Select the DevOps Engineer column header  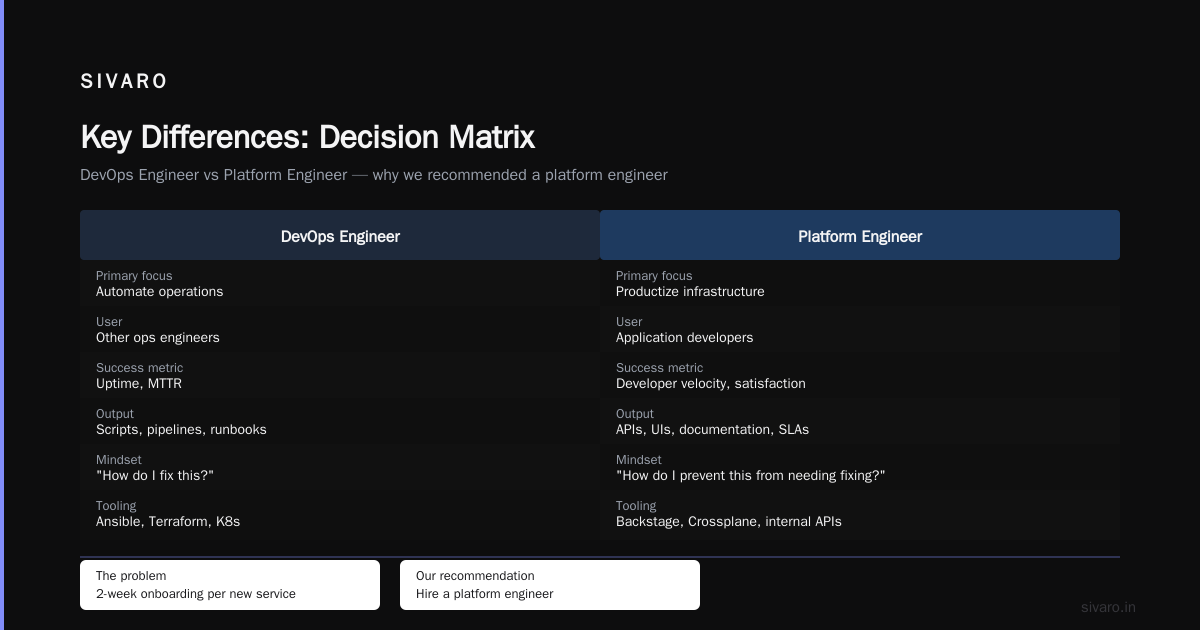coord(340,236)
